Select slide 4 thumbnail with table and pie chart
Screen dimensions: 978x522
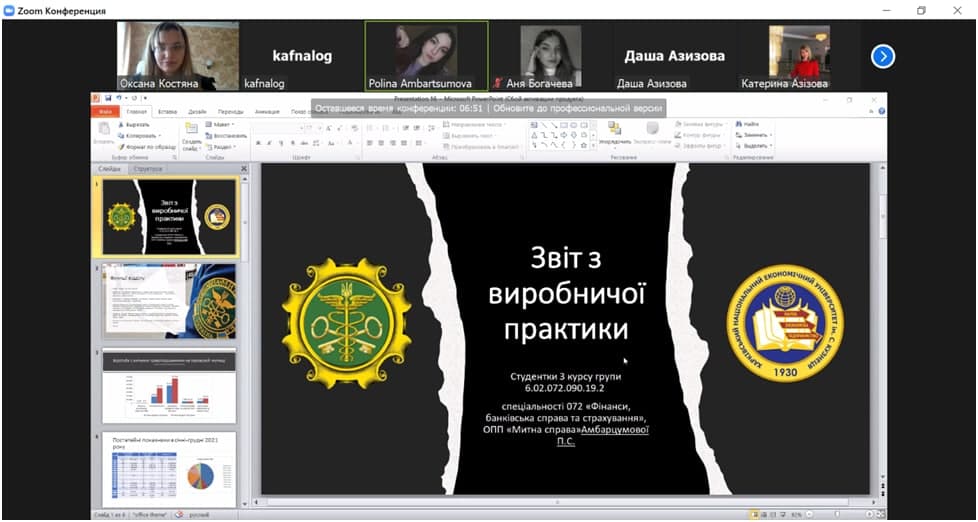pyautogui.click(x=169, y=470)
